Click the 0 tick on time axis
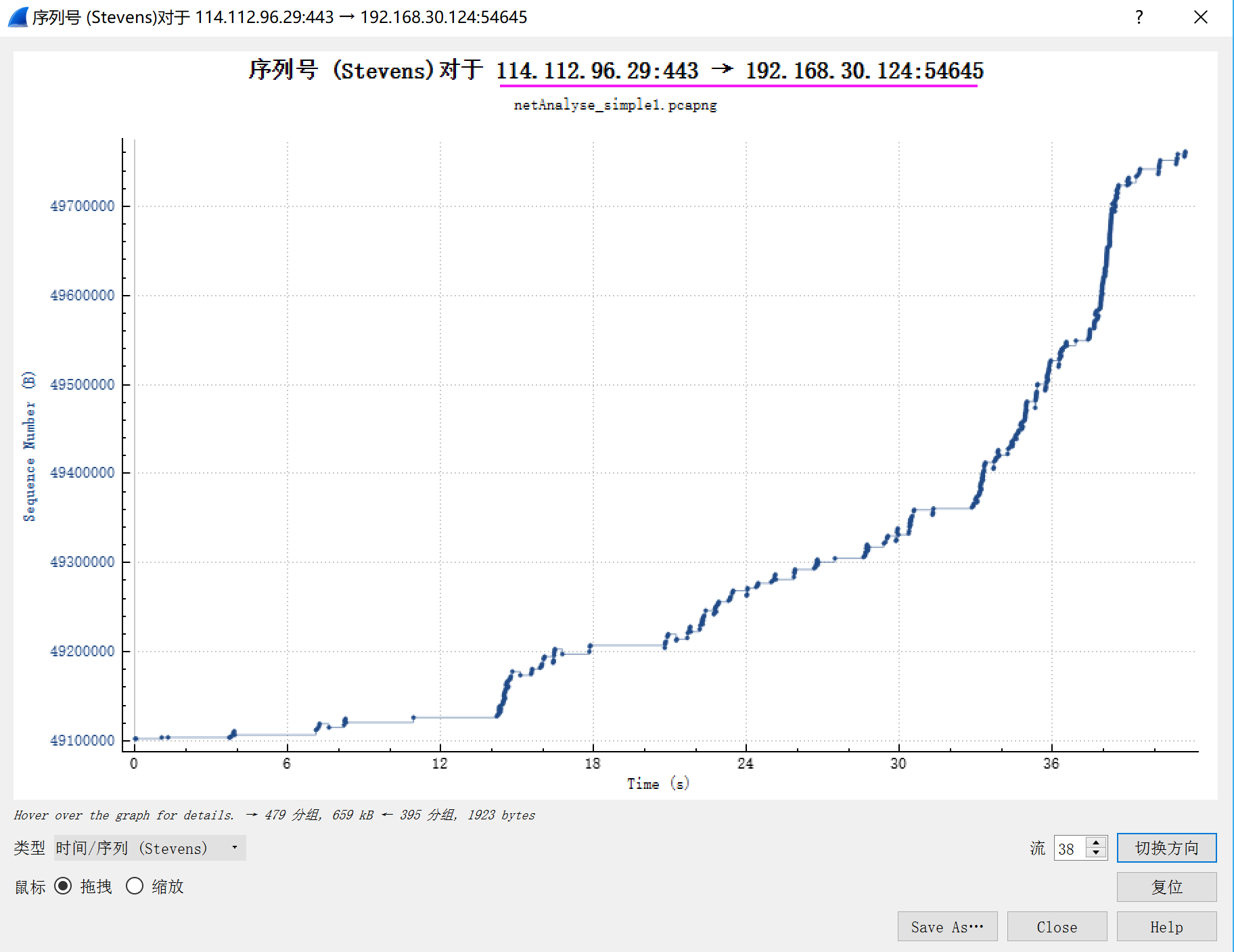This screenshot has width=1234, height=952. click(134, 763)
